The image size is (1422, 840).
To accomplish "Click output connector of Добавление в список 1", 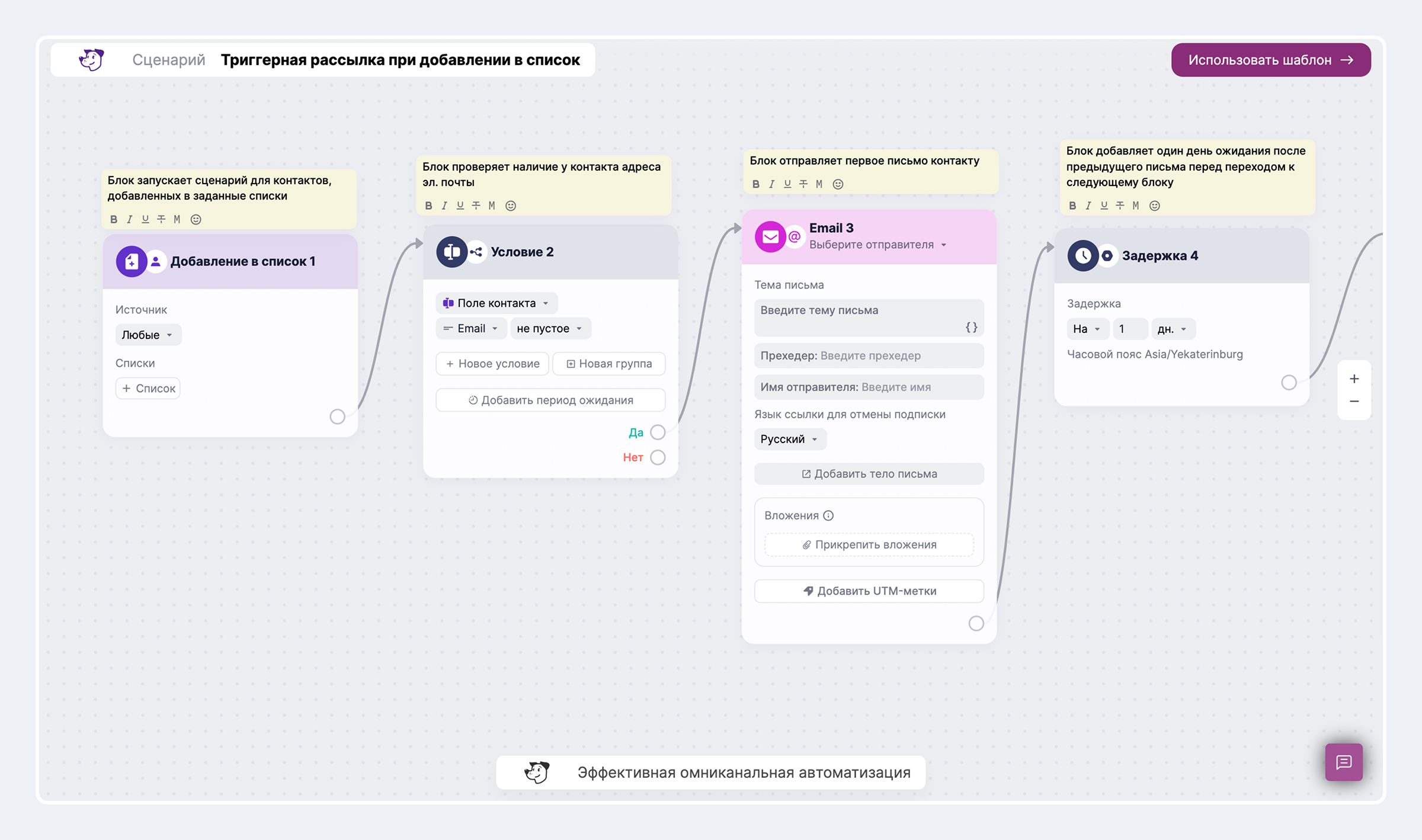I will pyautogui.click(x=337, y=416).
